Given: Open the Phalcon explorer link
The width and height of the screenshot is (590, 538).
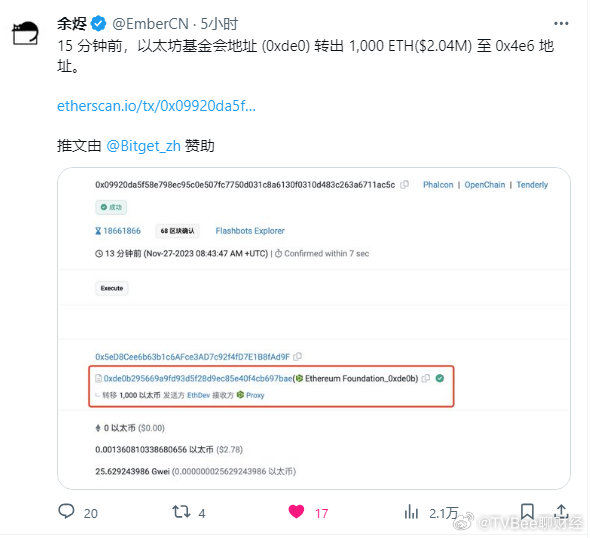Looking at the screenshot, I should click(x=438, y=185).
